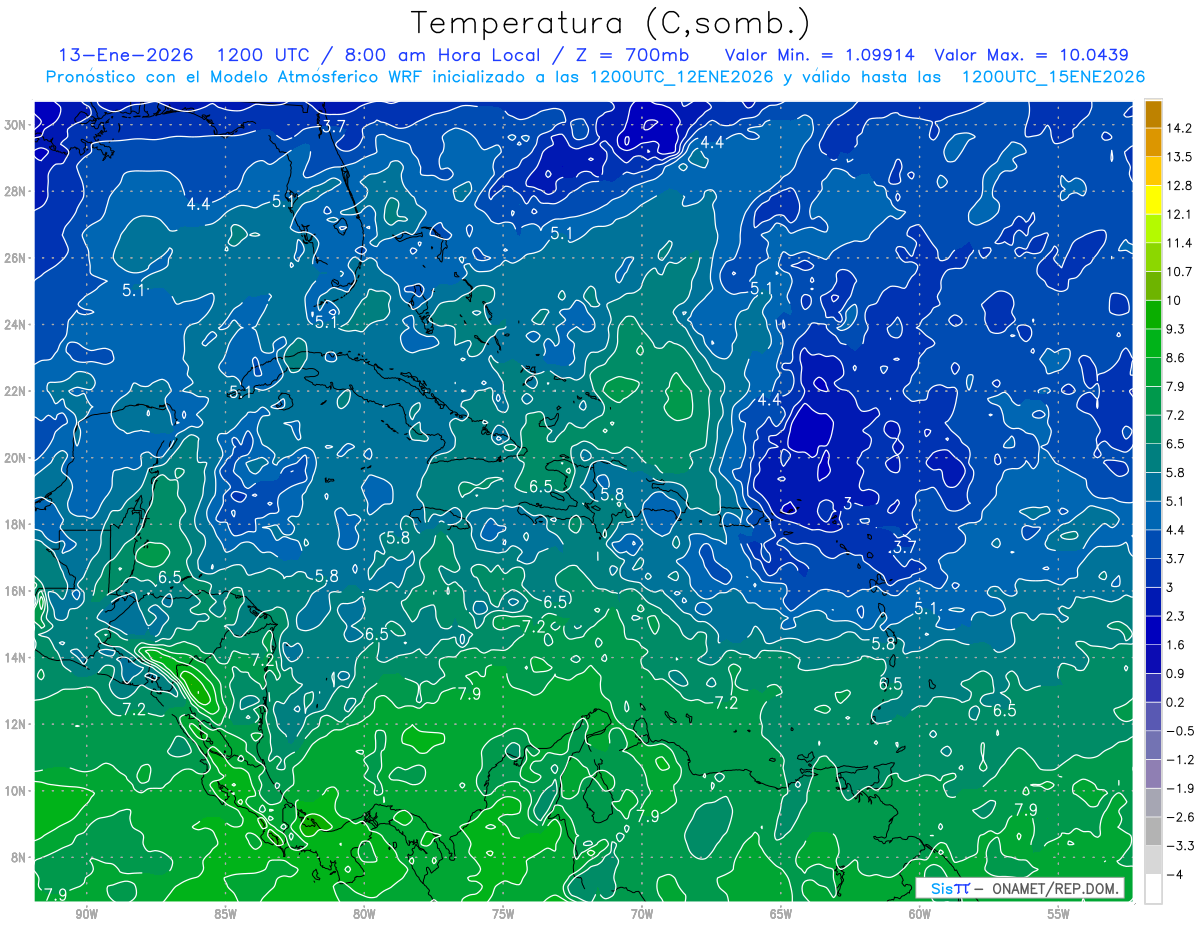Image resolution: width=1200 pixels, height=927 pixels.
Task: Click the 60W longitude axis label
Action: point(920,914)
